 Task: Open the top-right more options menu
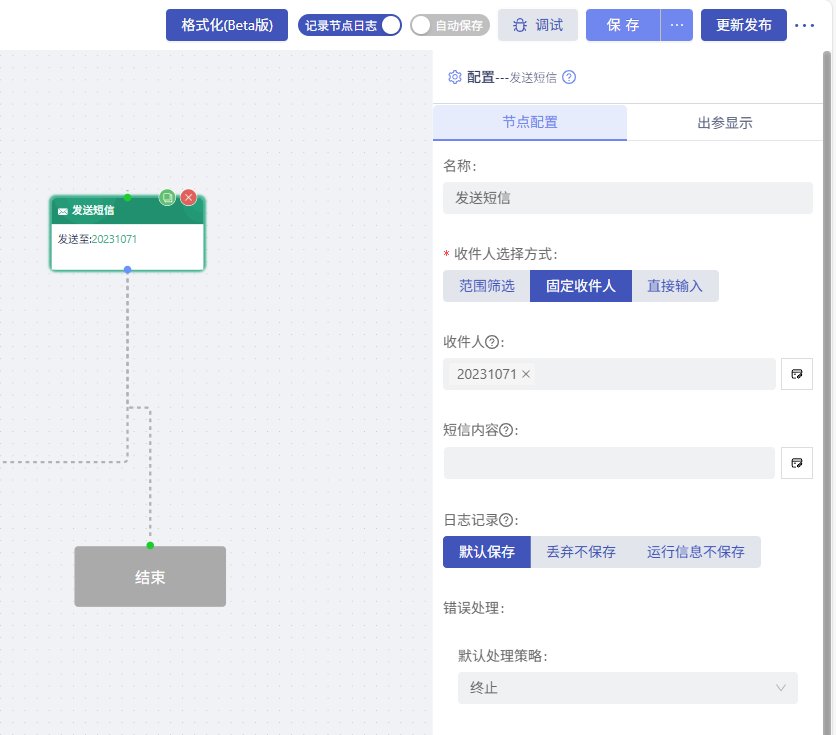point(804,25)
